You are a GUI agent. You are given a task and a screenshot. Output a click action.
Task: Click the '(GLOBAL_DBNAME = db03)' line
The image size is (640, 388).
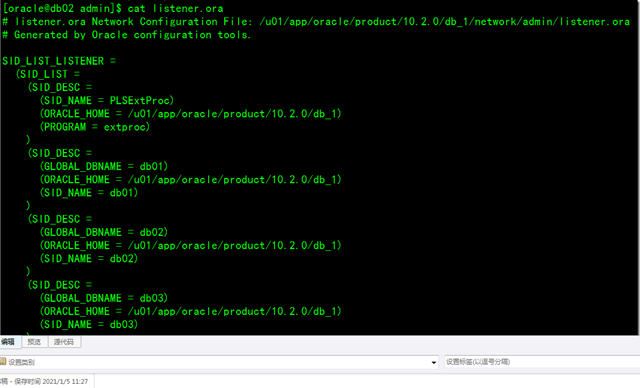coord(104,298)
